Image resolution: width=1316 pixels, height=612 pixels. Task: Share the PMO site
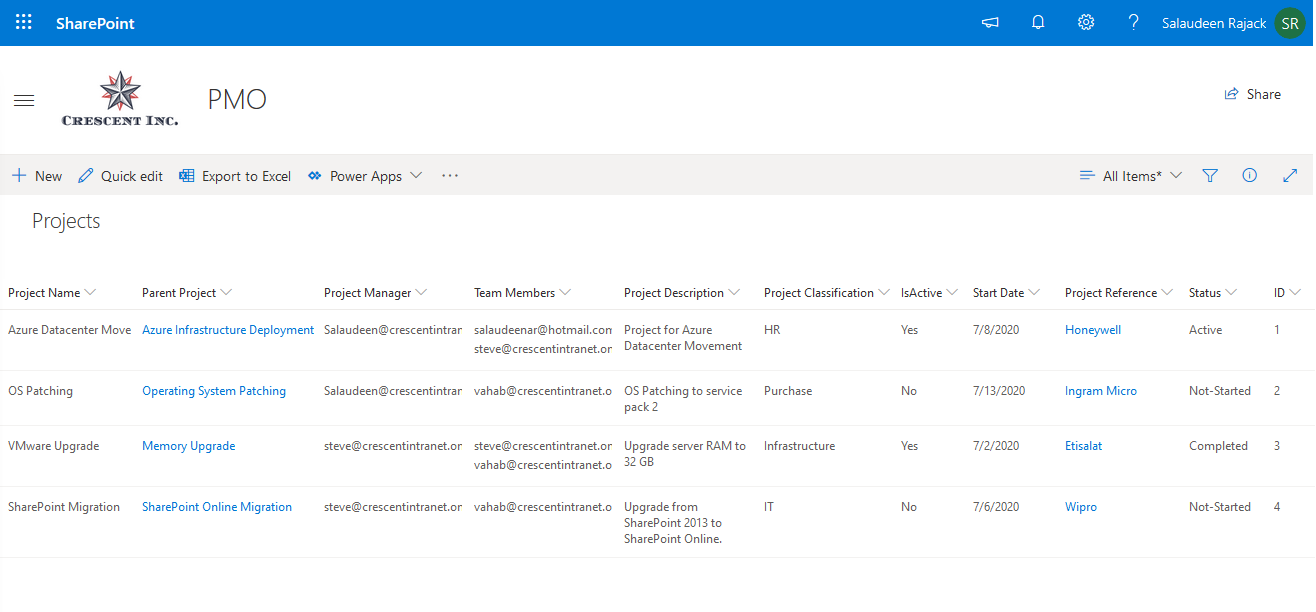(1252, 94)
